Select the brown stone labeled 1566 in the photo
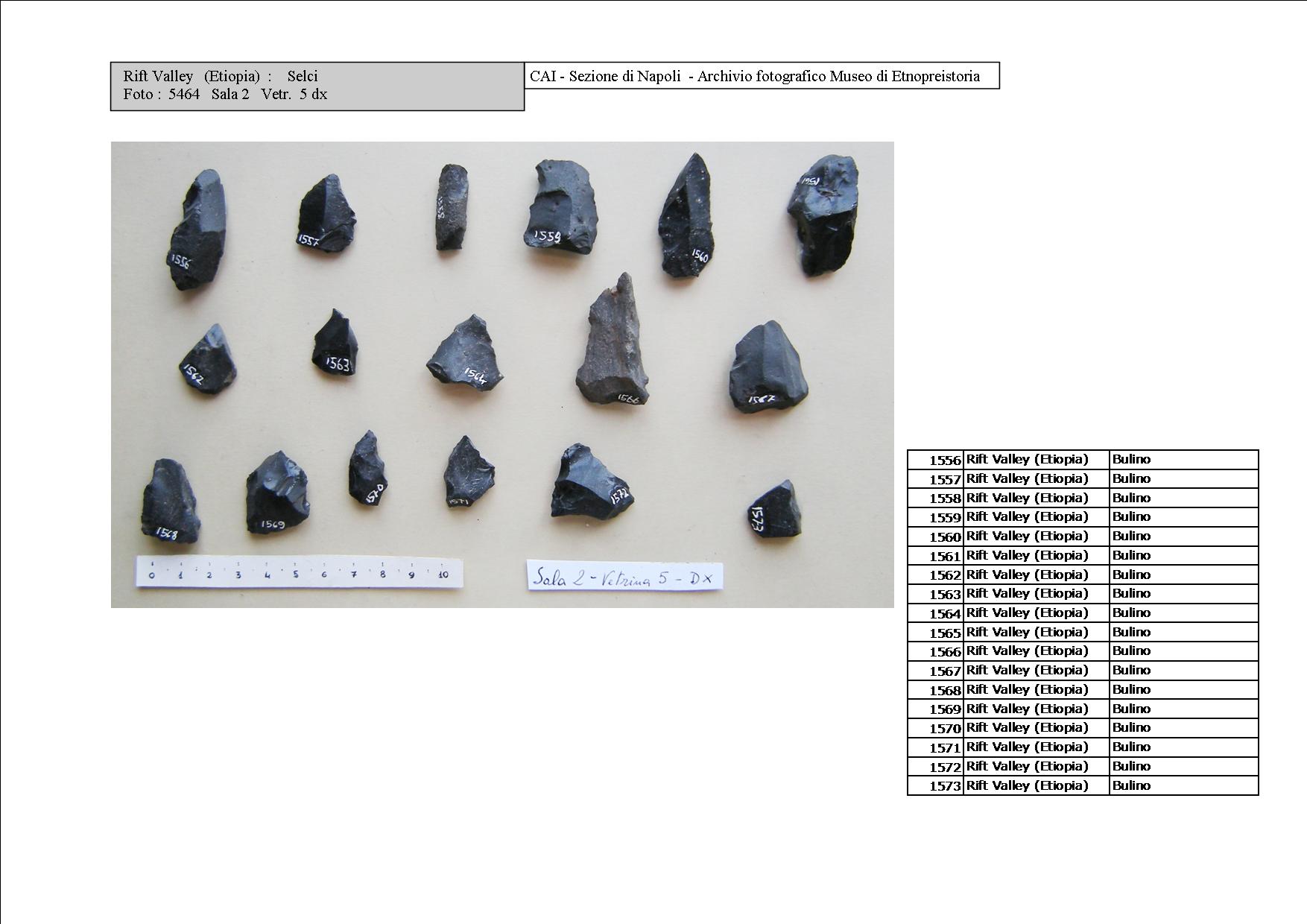1307x924 pixels. tap(613, 340)
